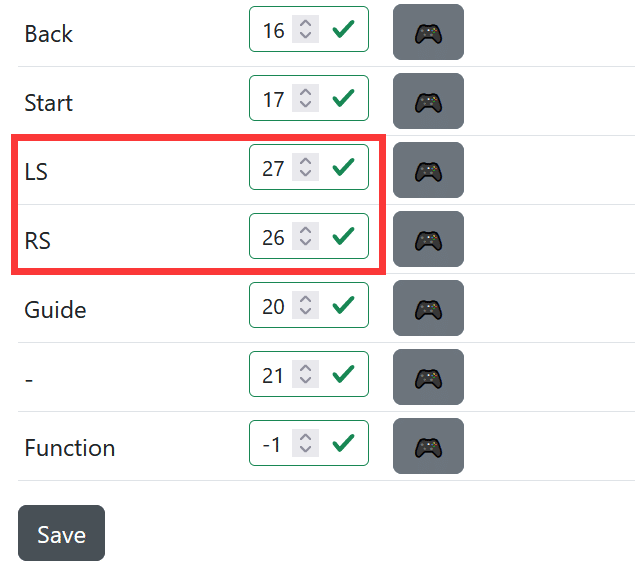Click the gamepad icon for Start
Screen dimensions: 635x569
(x=428, y=101)
